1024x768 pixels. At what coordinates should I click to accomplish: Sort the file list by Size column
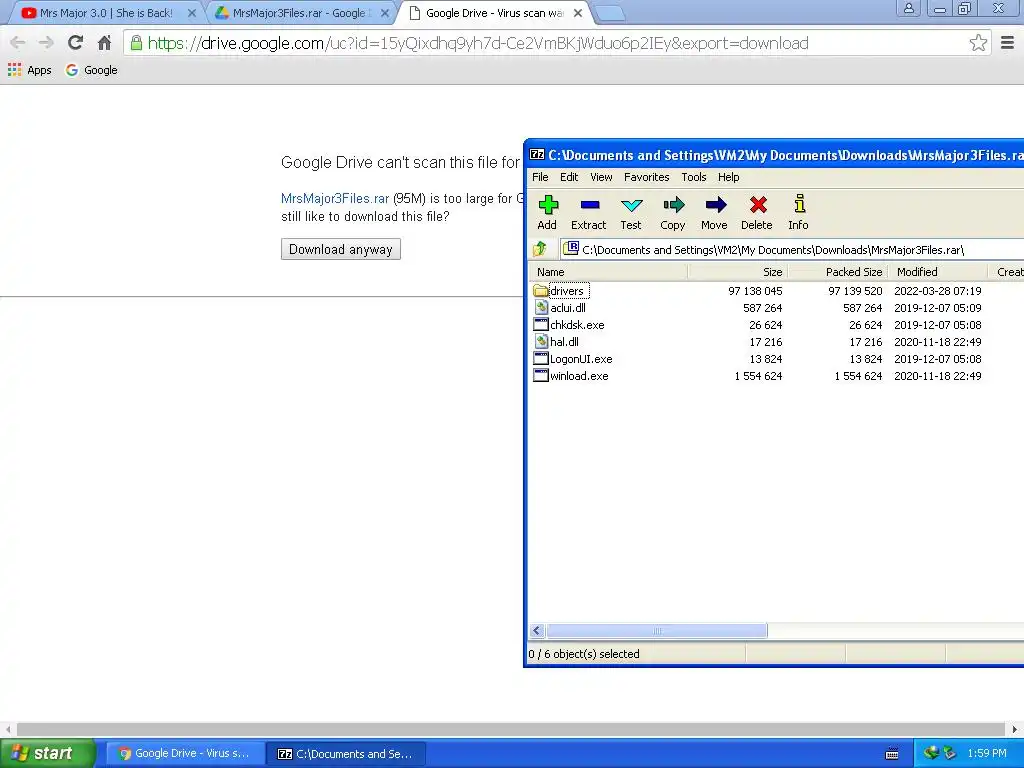pyautogui.click(x=737, y=272)
